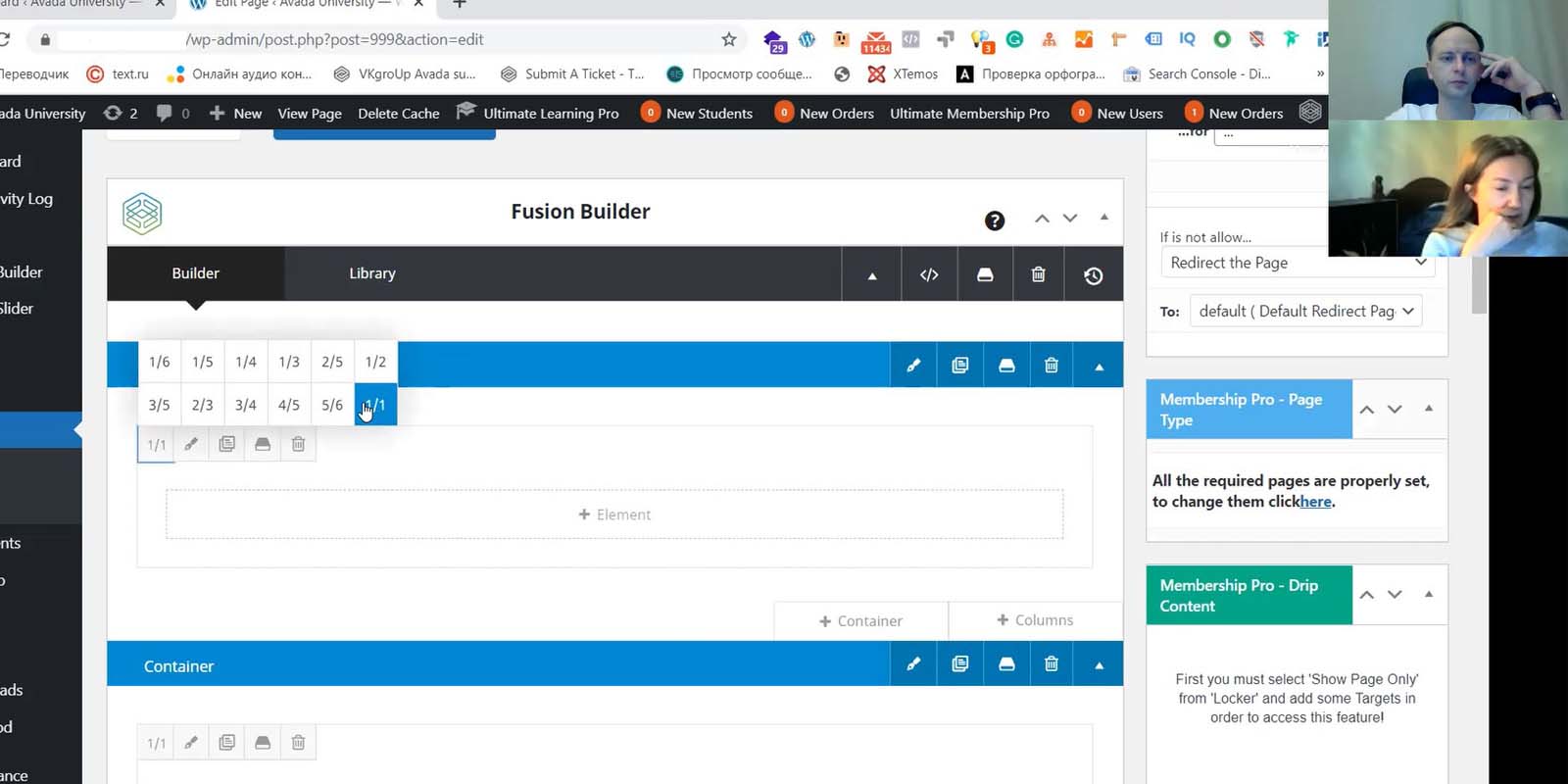Viewport: 1568px width, 784px height.
Task: Save the first container to library
Action: [x=1006, y=366]
